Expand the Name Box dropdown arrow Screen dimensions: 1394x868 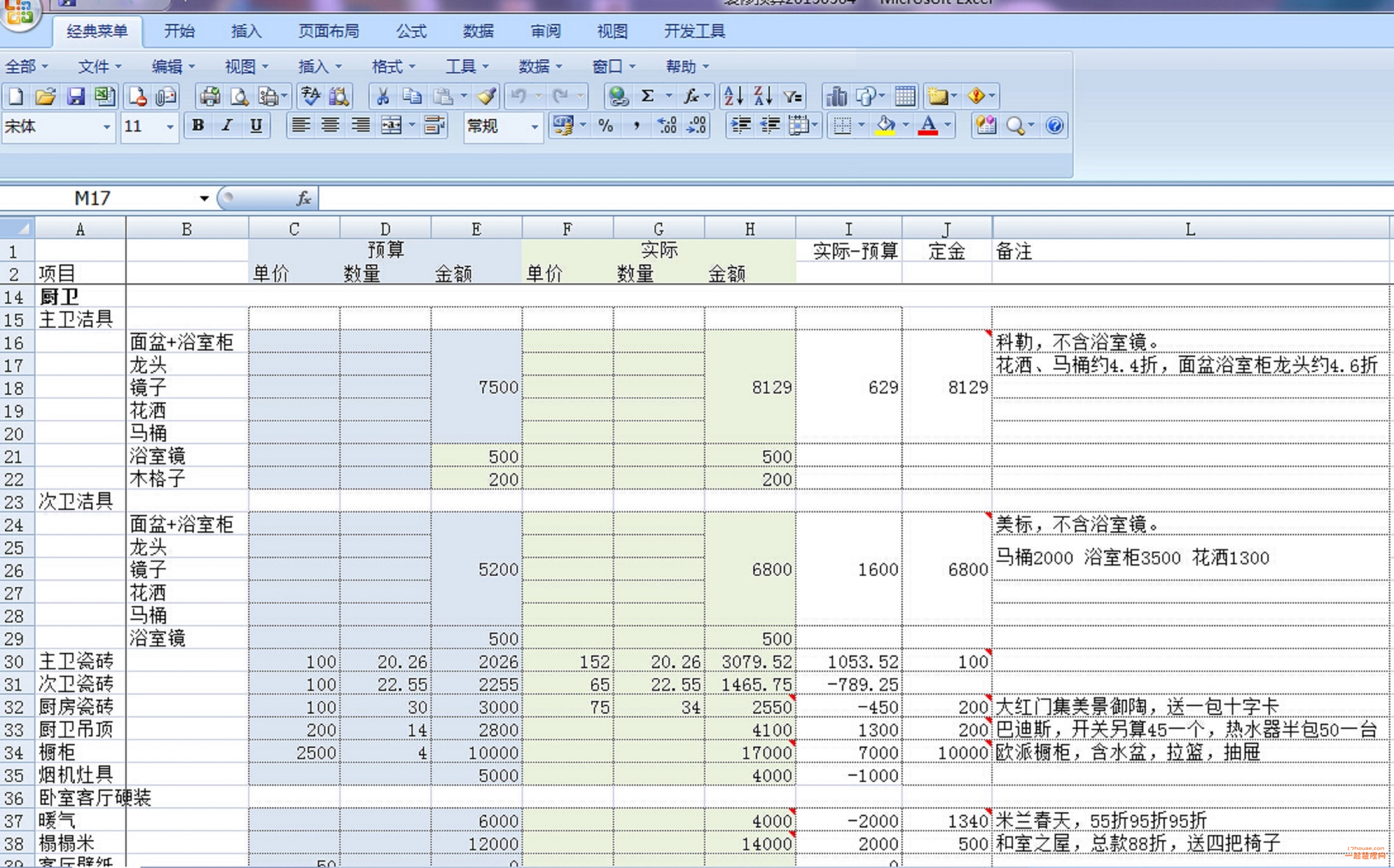click(x=204, y=199)
